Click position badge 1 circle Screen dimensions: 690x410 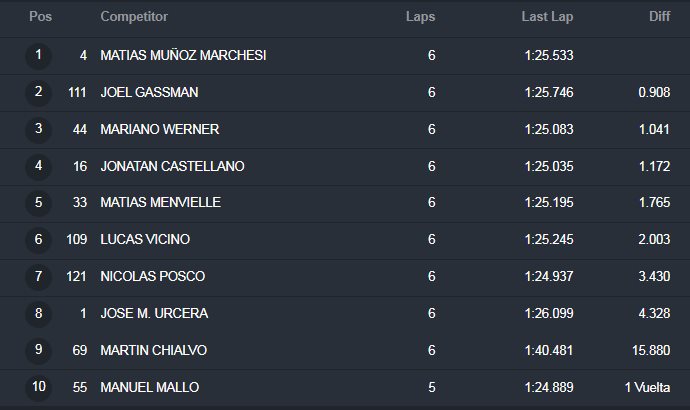point(39,56)
